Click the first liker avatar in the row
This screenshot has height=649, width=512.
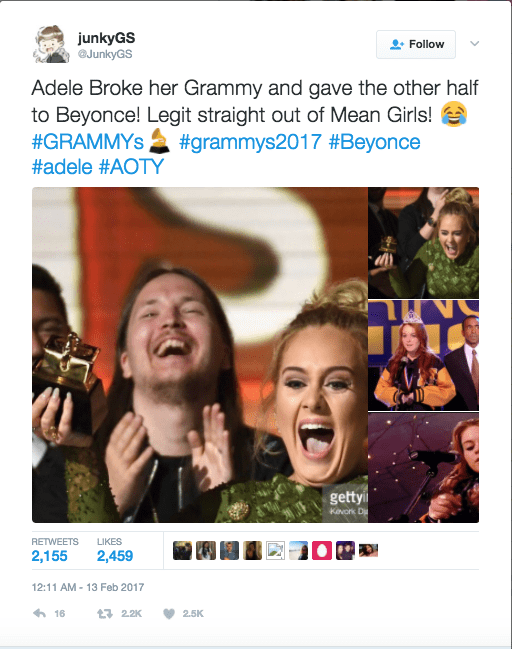click(182, 550)
